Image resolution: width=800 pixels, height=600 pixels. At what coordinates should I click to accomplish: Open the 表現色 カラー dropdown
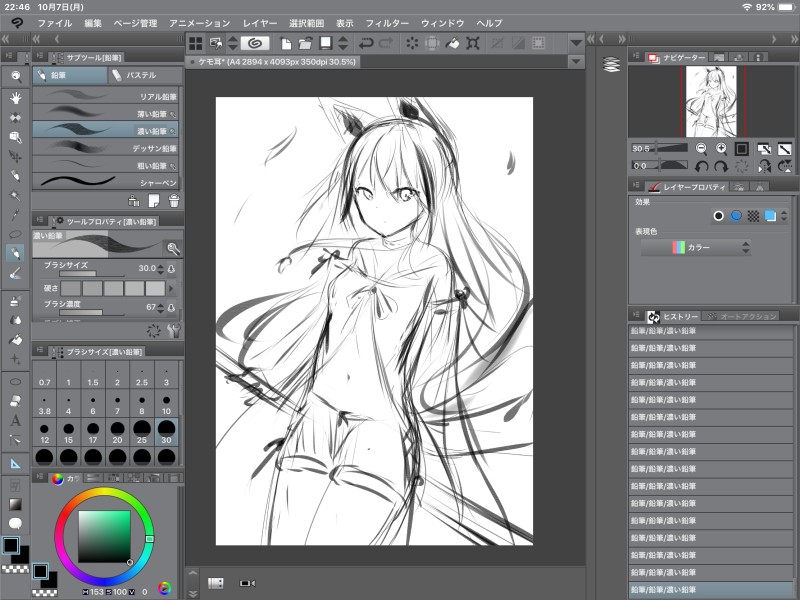pos(695,247)
